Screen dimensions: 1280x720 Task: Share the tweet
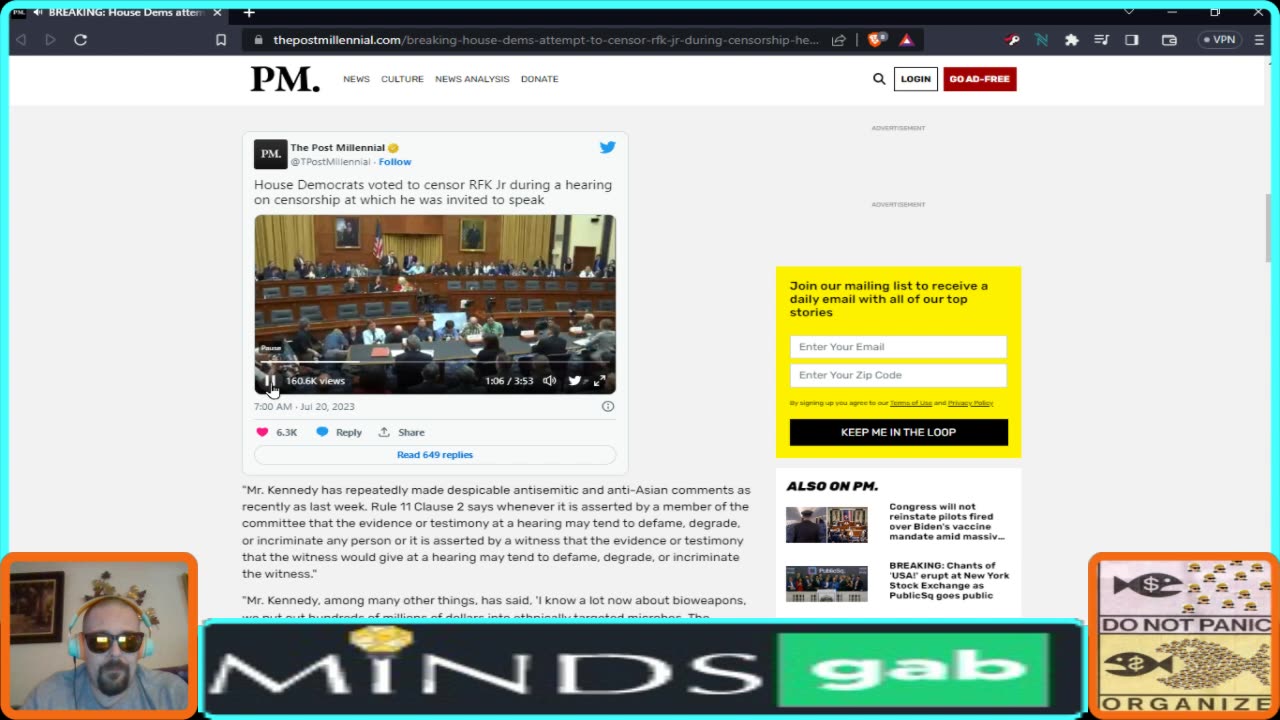point(401,432)
